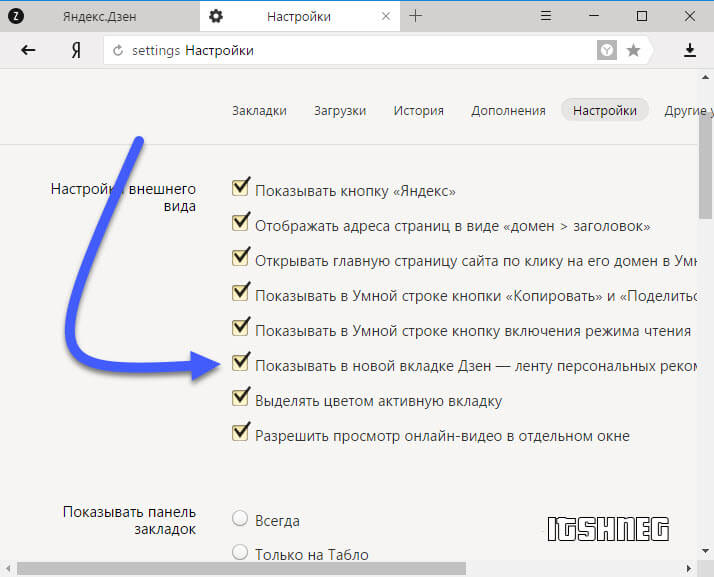Click vertical scrollbar down arrow

[x=705, y=551]
